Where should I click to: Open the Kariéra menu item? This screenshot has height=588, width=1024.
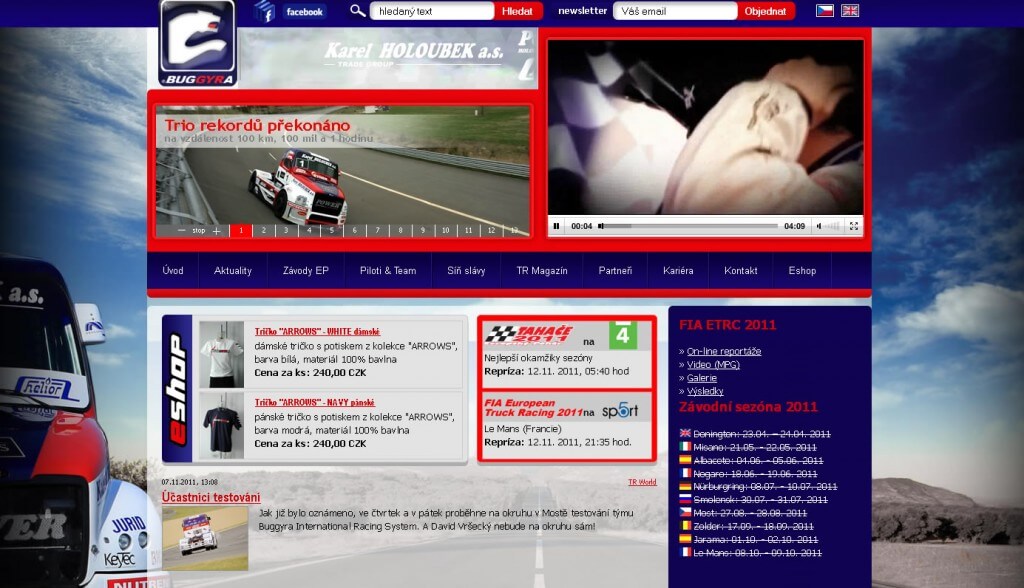coord(678,270)
